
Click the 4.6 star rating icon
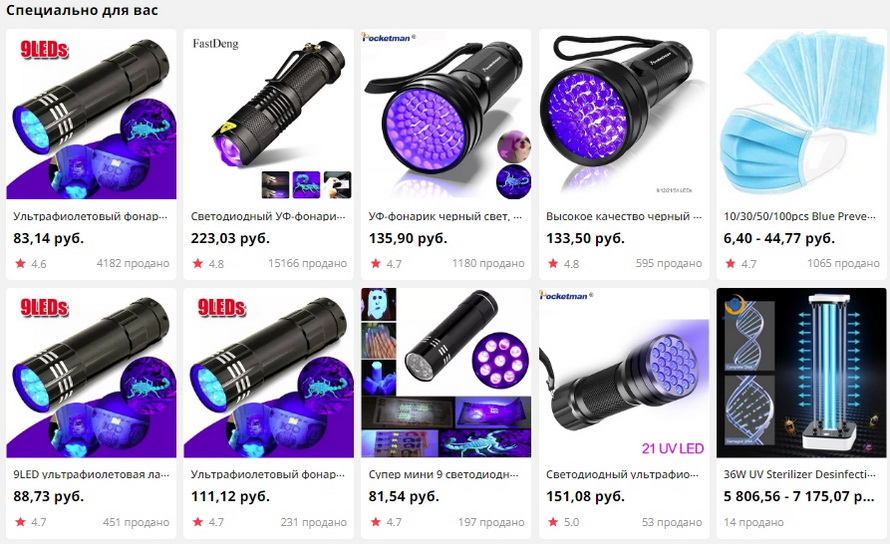pyautogui.click(x=20, y=263)
